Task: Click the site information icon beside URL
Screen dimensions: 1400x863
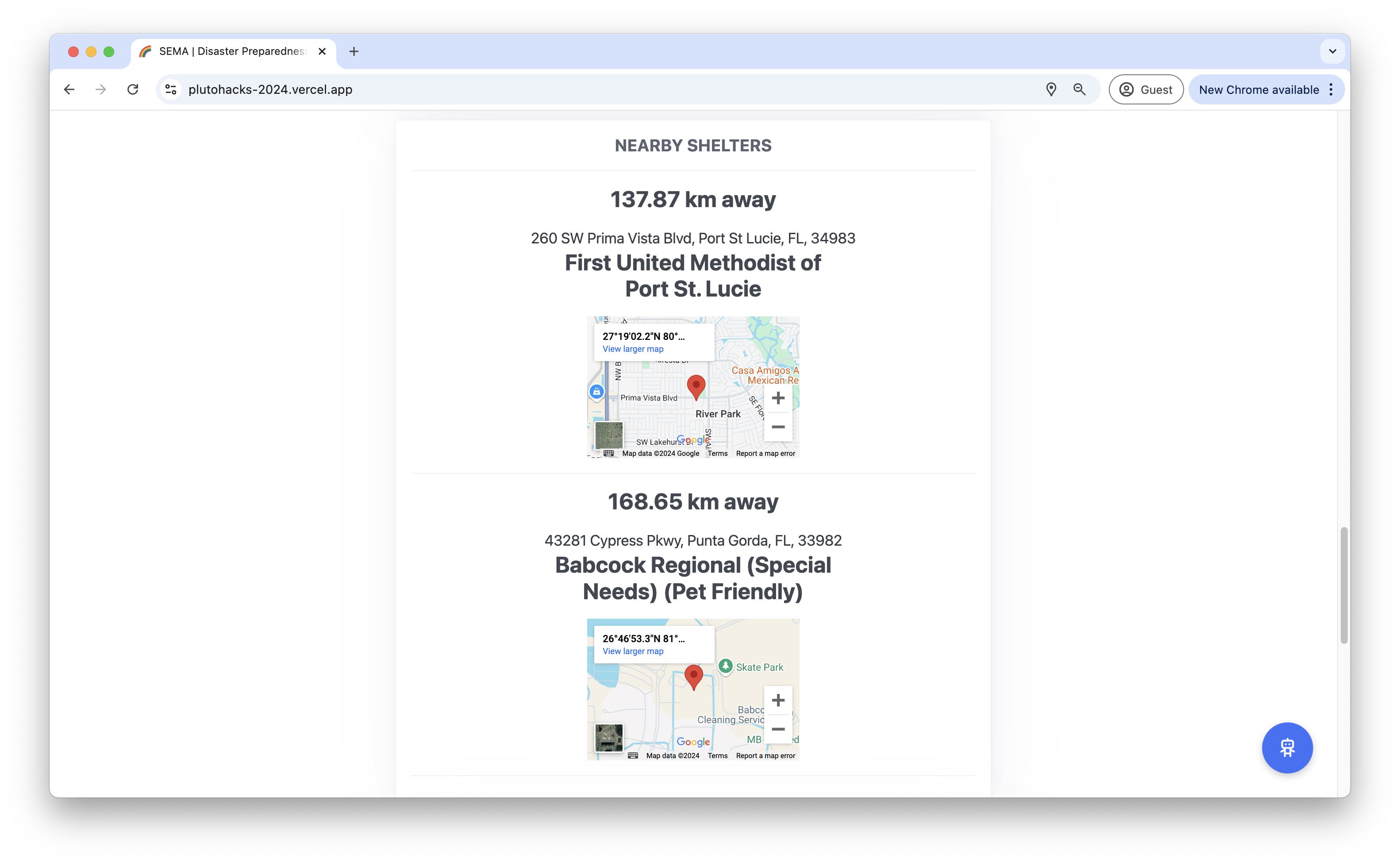Action: 171,89
